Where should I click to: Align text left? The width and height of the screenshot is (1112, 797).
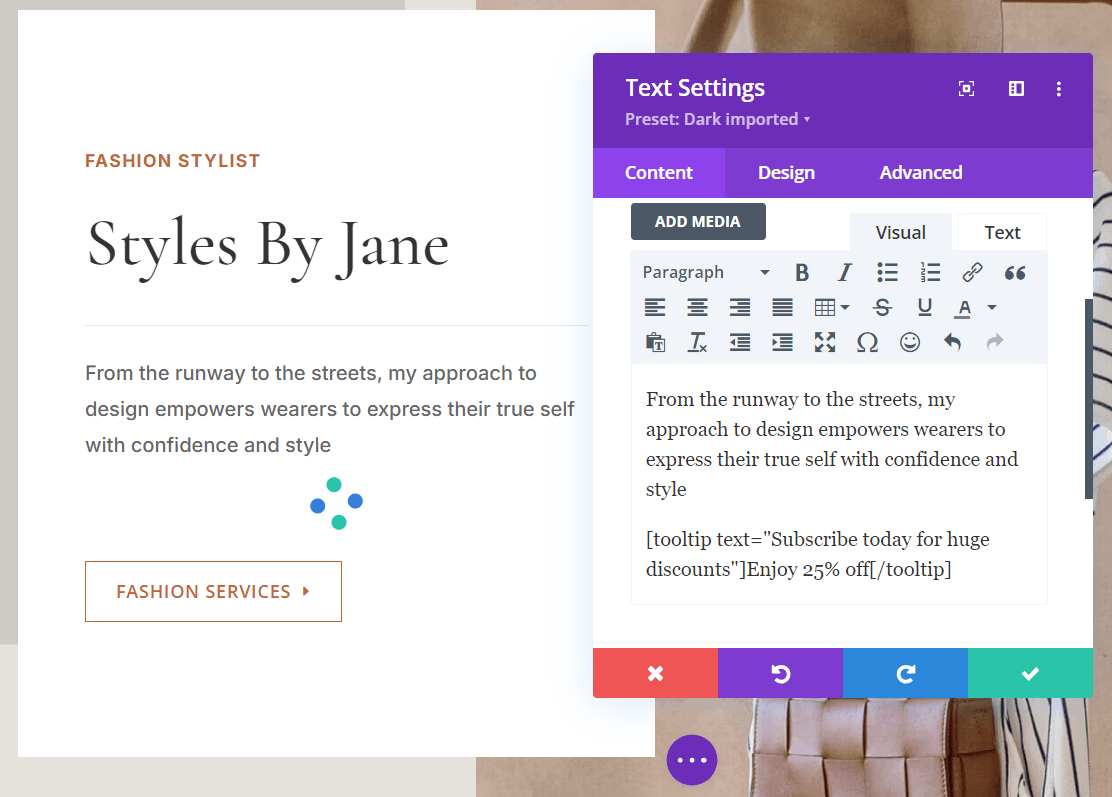coord(655,307)
